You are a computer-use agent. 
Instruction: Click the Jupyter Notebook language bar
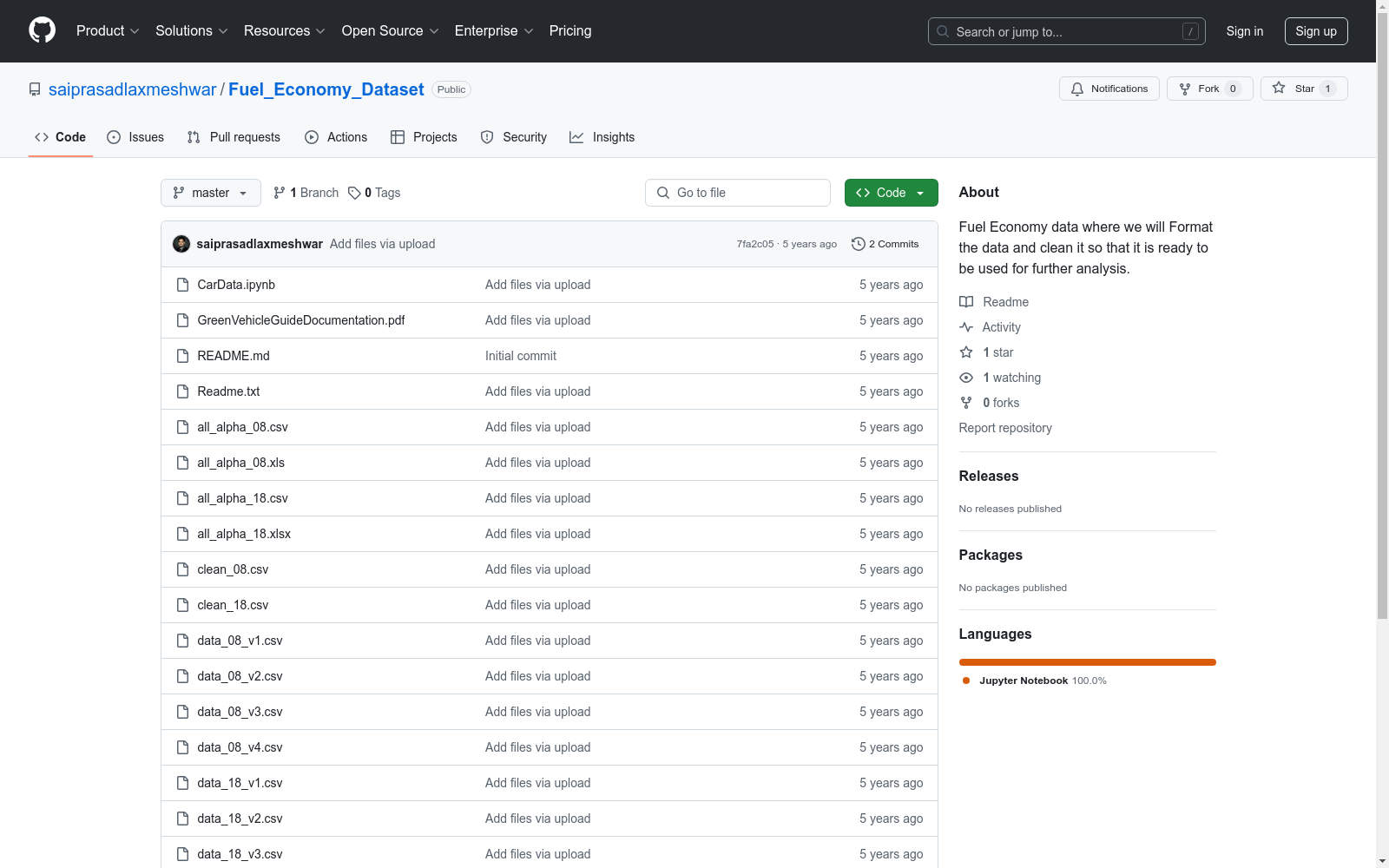pyautogui.click(x=1088, y=662)
